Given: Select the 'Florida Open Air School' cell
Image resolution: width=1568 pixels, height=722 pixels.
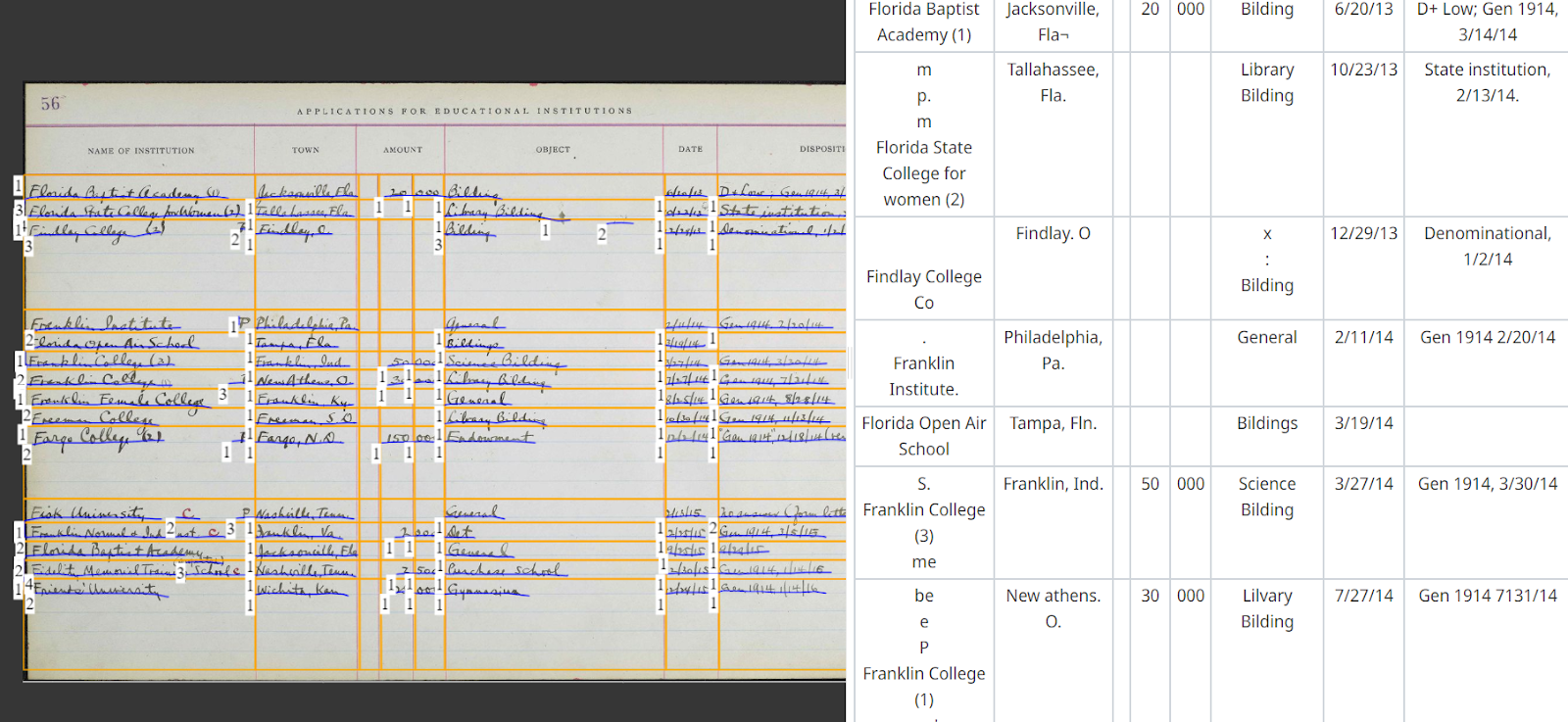Looking at the screenshot, I should pyautogui.click(x=923, y=436).
